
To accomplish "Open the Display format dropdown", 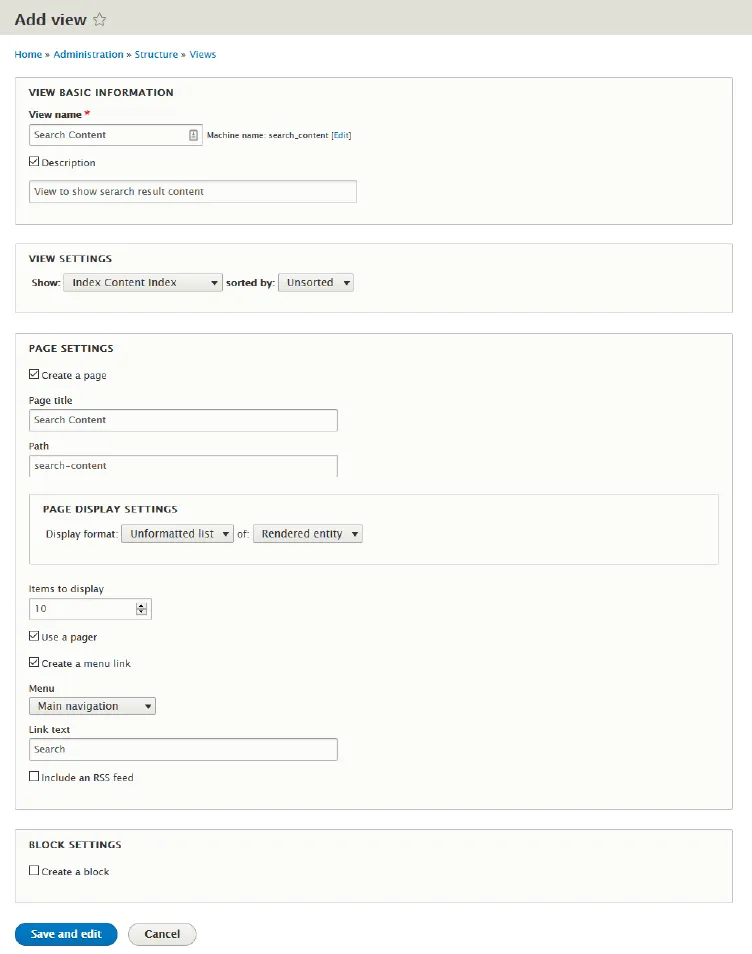I will click(x=177, y=533).
